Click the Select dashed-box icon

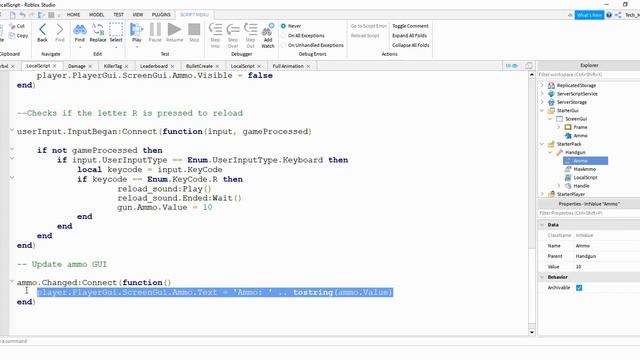coord(116,29)
